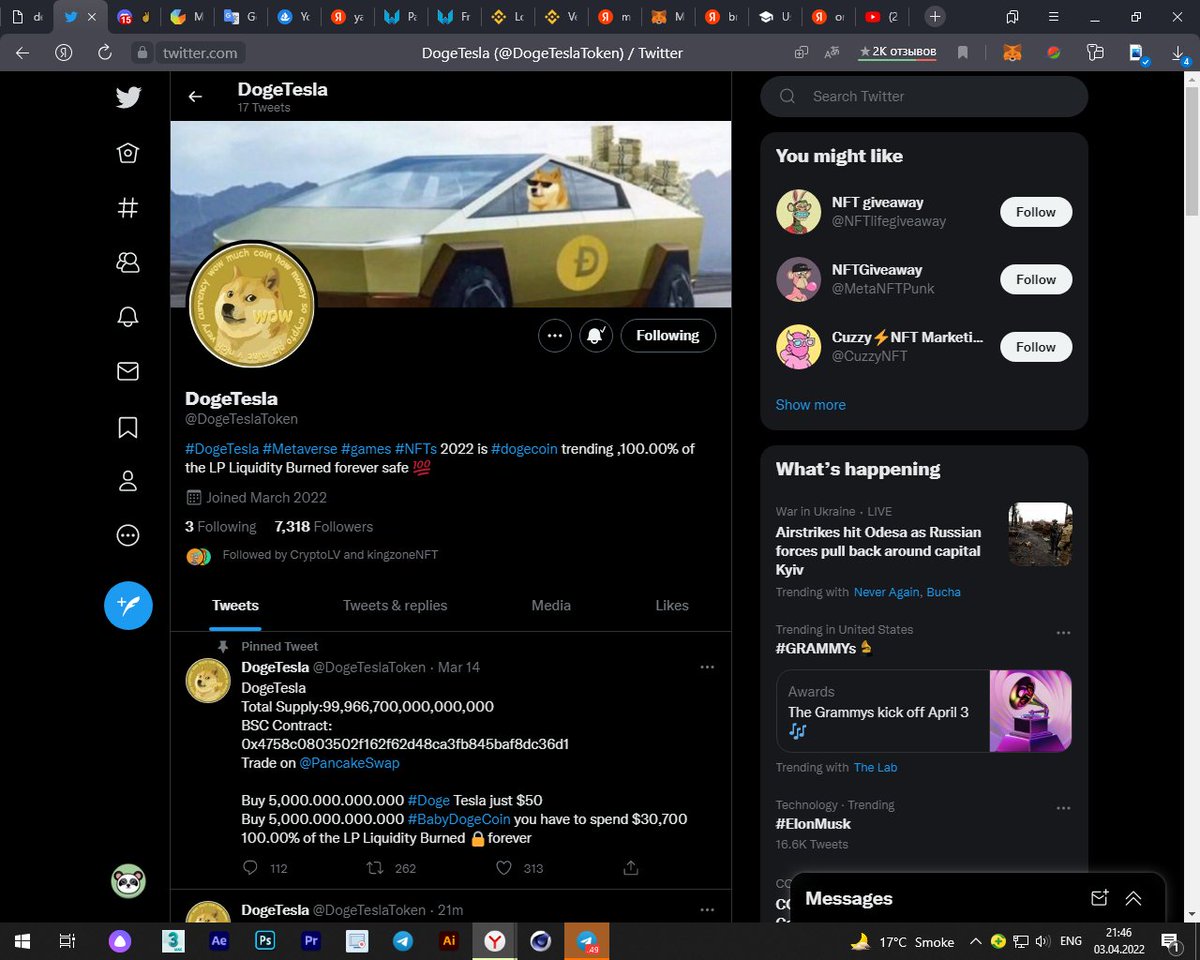The width and height of the screenshot is (1200, 960).
Task: Open pinned tweet more options dots
Action: 707,667
